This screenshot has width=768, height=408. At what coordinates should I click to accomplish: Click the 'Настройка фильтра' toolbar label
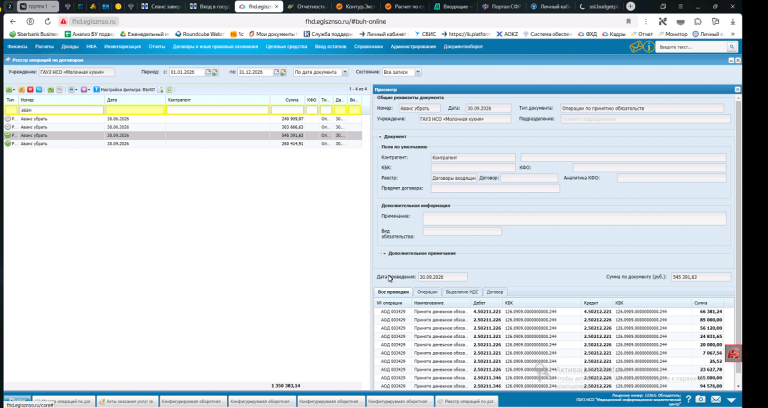127,90
